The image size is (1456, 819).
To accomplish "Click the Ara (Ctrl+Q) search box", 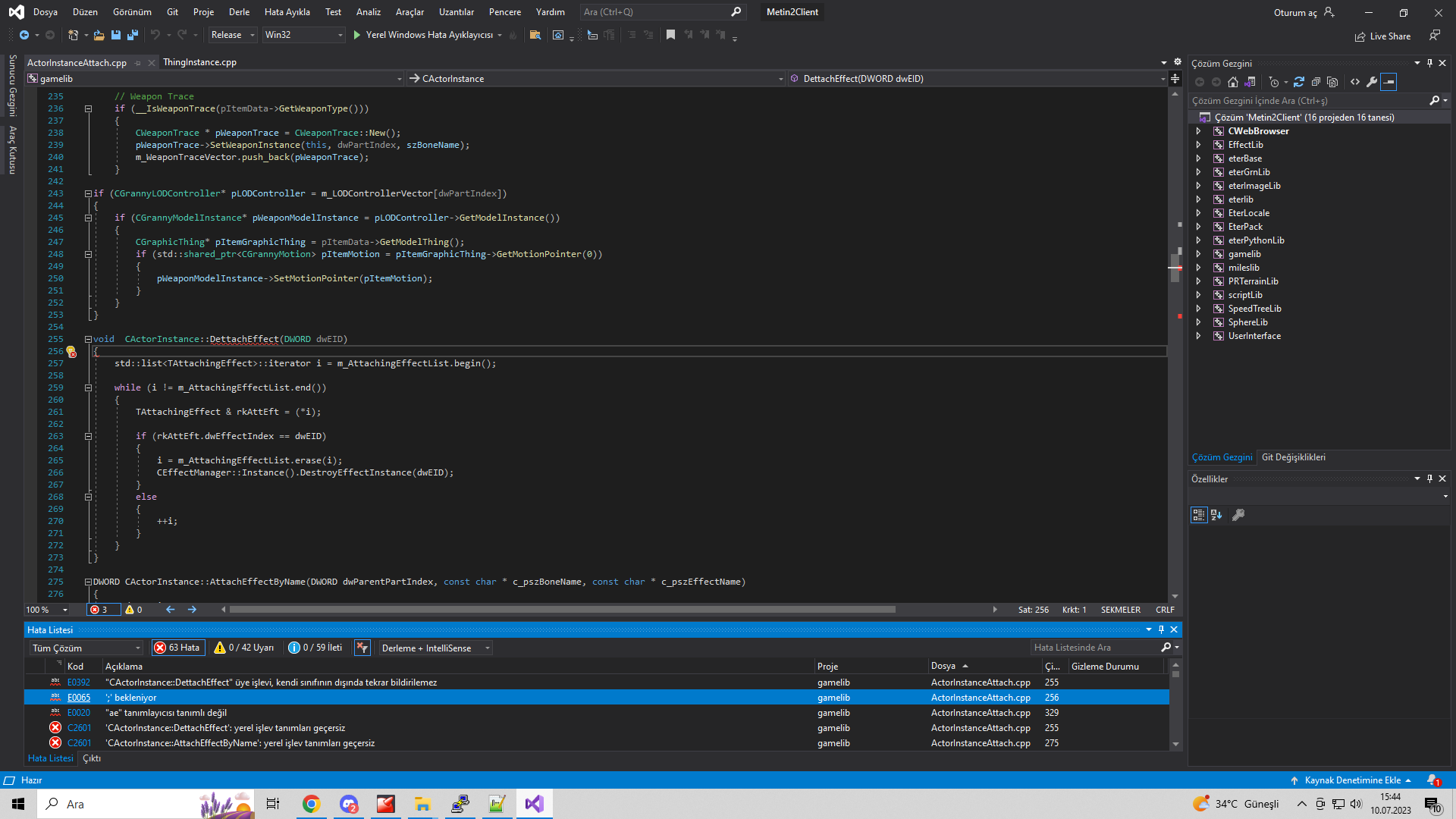I will point(662,12).
